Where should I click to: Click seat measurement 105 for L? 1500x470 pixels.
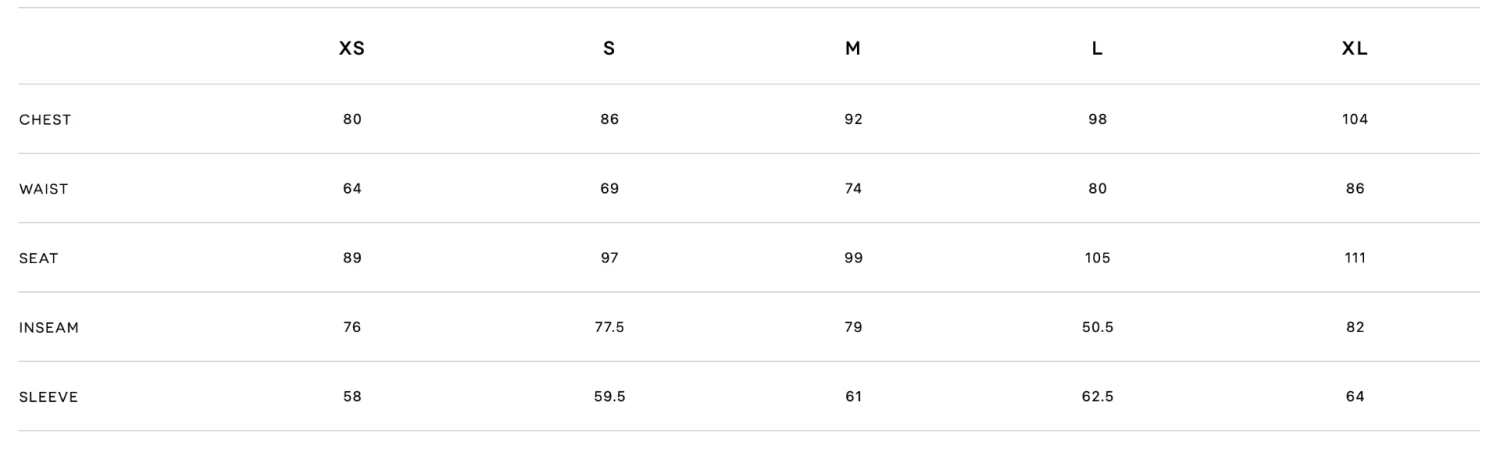(x=1097, y=258)
